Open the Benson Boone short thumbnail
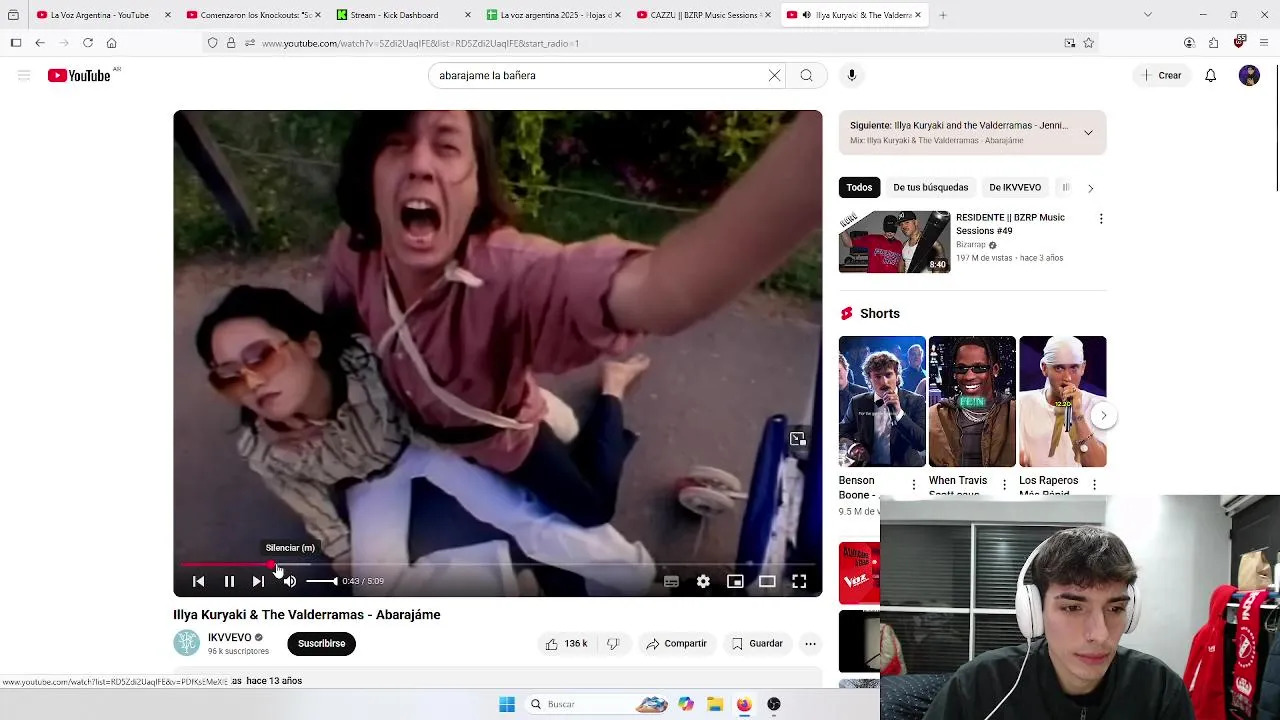The width and height of the screenshot is (1280, 720). [882, 401]
